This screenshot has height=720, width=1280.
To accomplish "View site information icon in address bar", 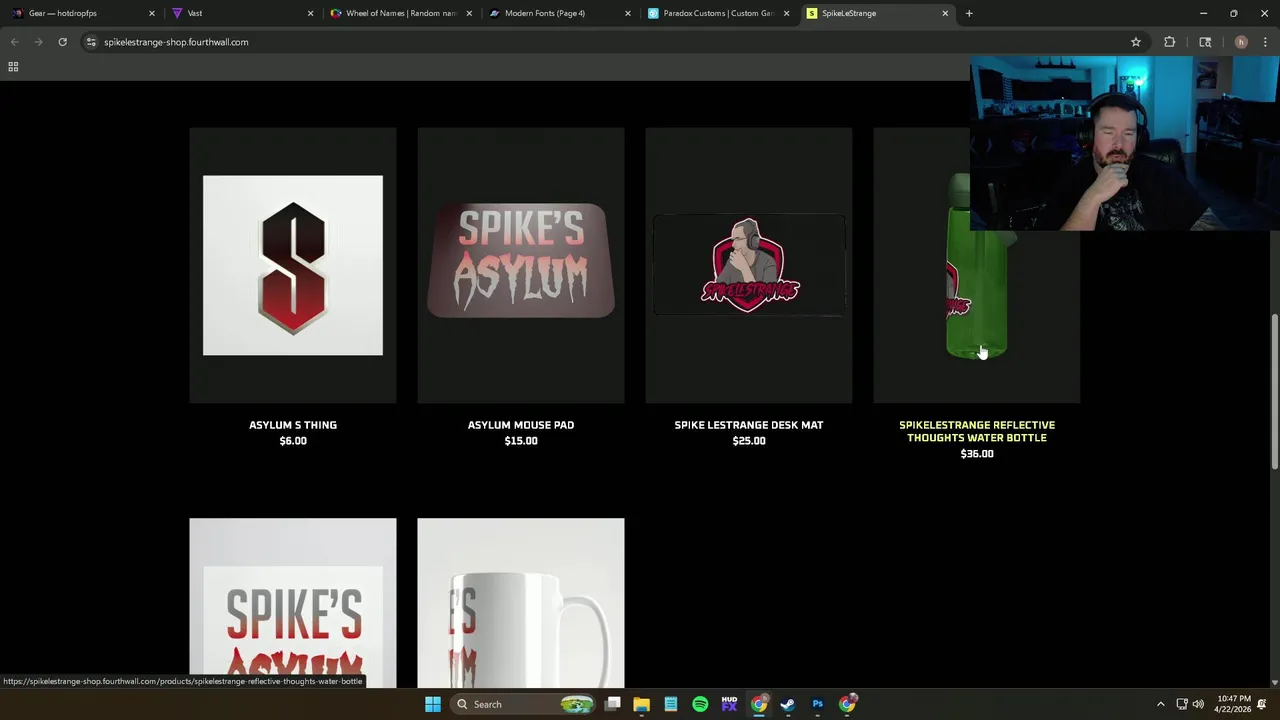I will tap(91, 42).
